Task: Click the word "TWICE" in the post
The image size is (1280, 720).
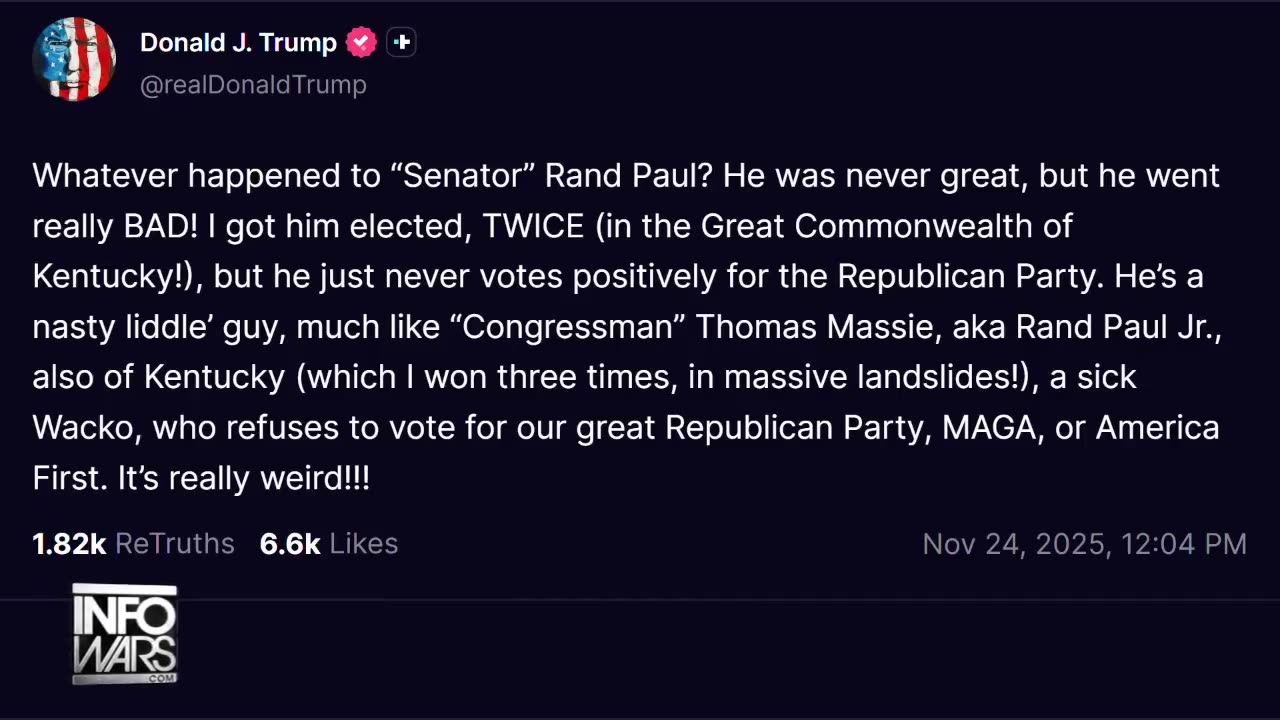Action: click(533, 226)
